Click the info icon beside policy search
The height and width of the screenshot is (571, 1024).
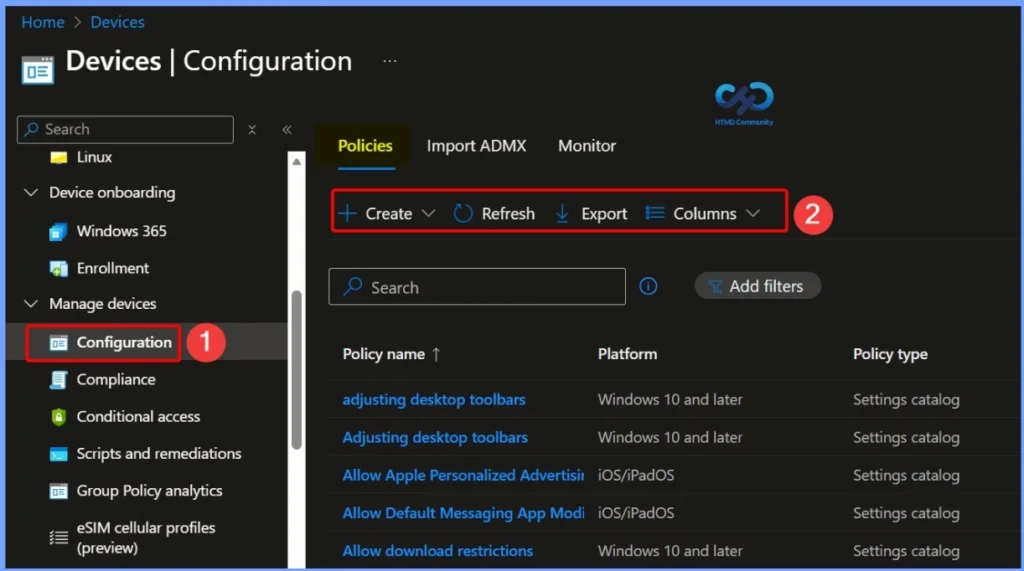pos(648,286)
